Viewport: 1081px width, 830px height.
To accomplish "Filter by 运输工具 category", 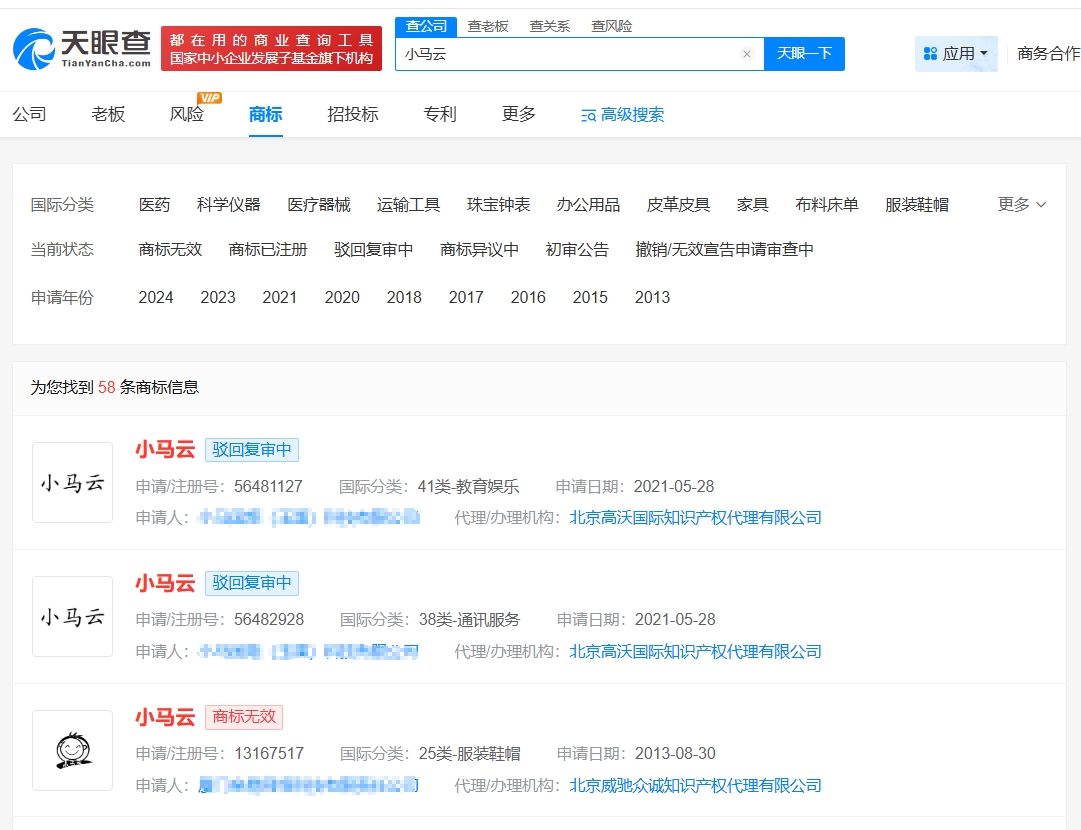I will 408,205.
